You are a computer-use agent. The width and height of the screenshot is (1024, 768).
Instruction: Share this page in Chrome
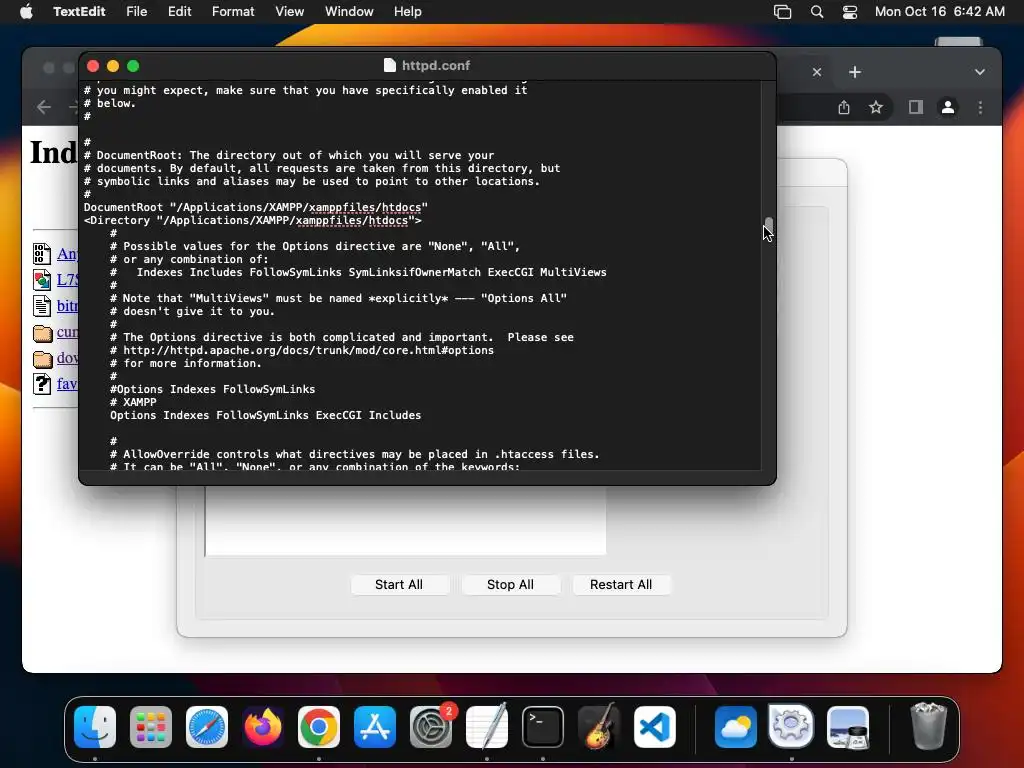pos(844,107)
